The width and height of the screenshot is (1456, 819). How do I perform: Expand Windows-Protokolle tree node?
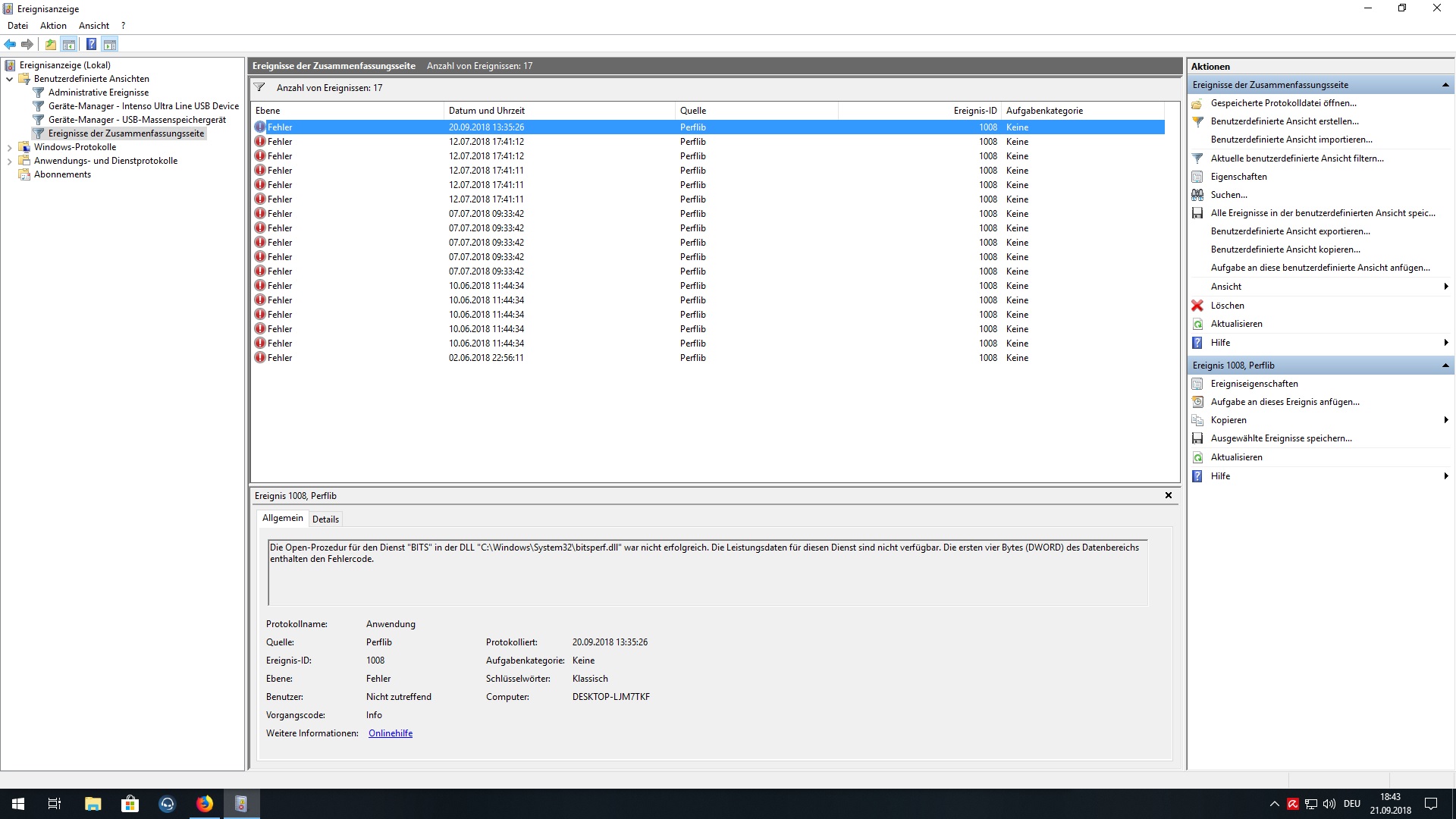tap(10, 147)
